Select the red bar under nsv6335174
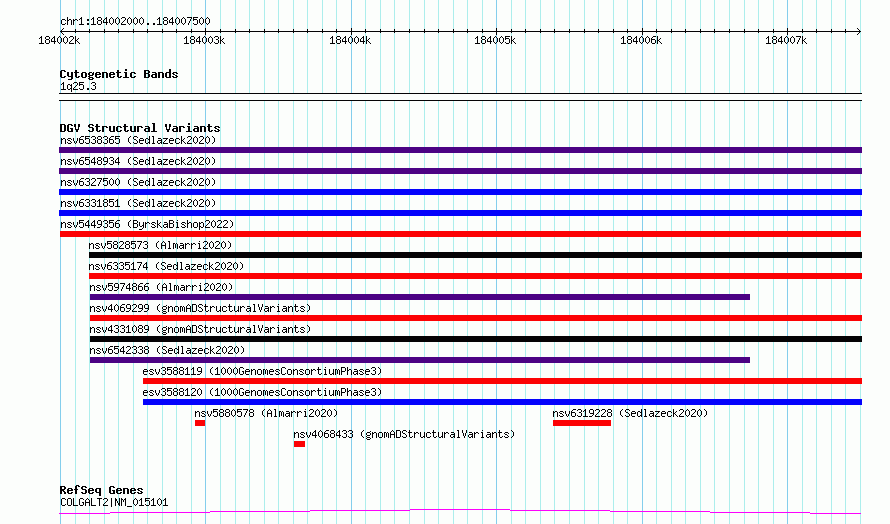The height and width of the screenshot is (524, 890). (475, 276)
